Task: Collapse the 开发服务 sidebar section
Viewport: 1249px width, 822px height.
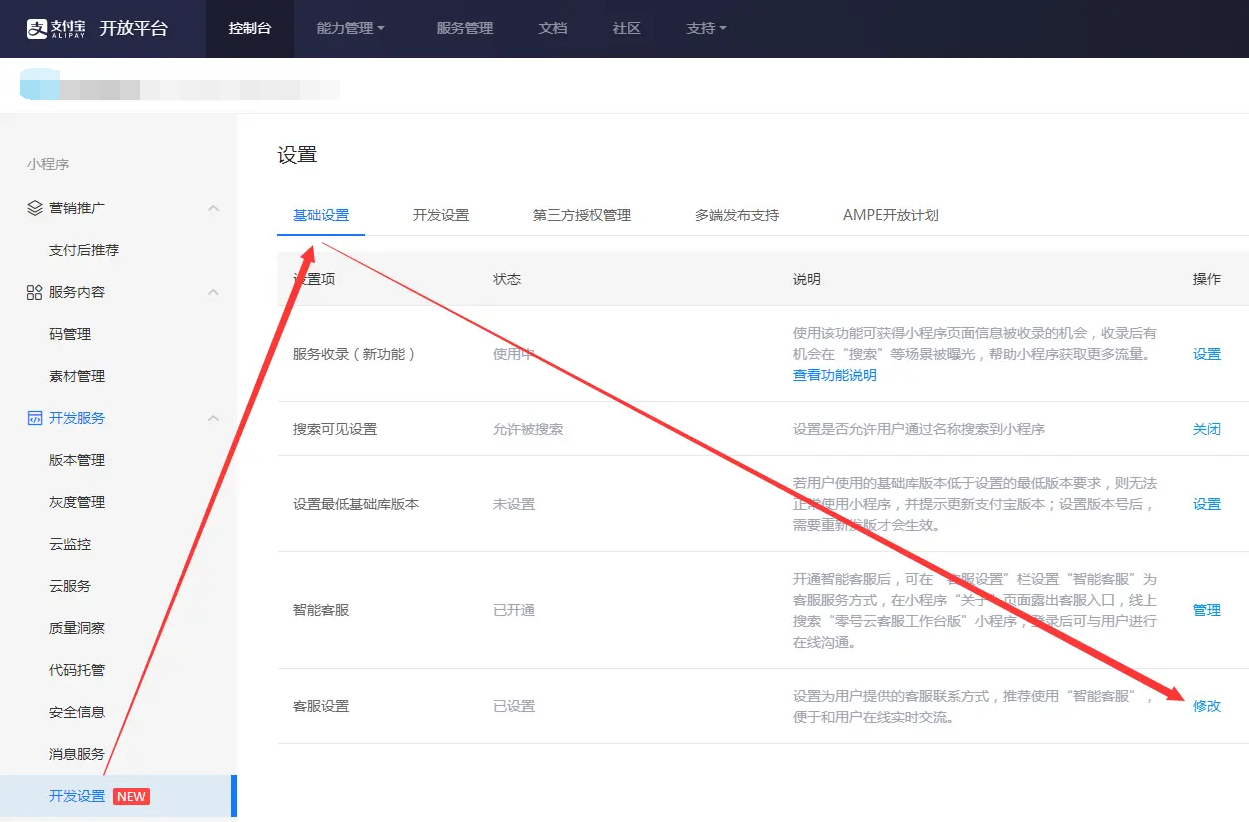Action: 213,418
